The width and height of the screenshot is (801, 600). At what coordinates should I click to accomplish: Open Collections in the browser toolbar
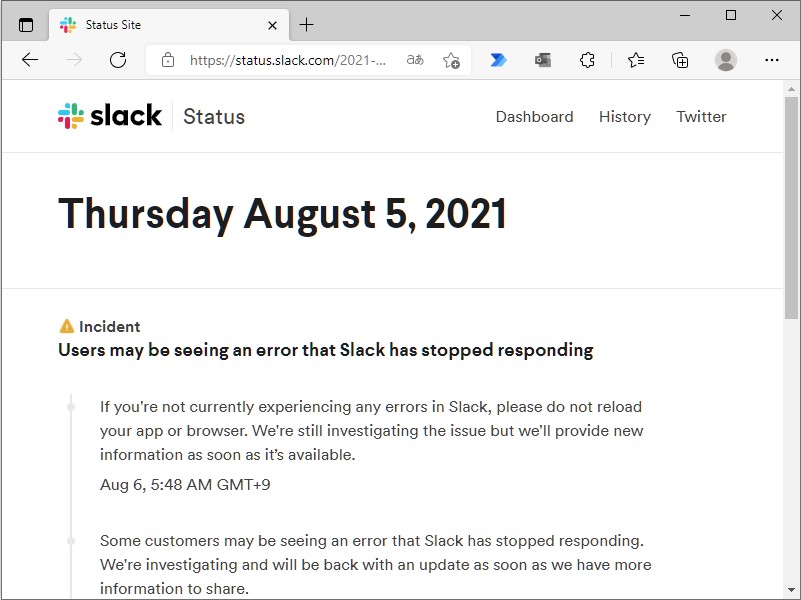click(x=681, y=60)
